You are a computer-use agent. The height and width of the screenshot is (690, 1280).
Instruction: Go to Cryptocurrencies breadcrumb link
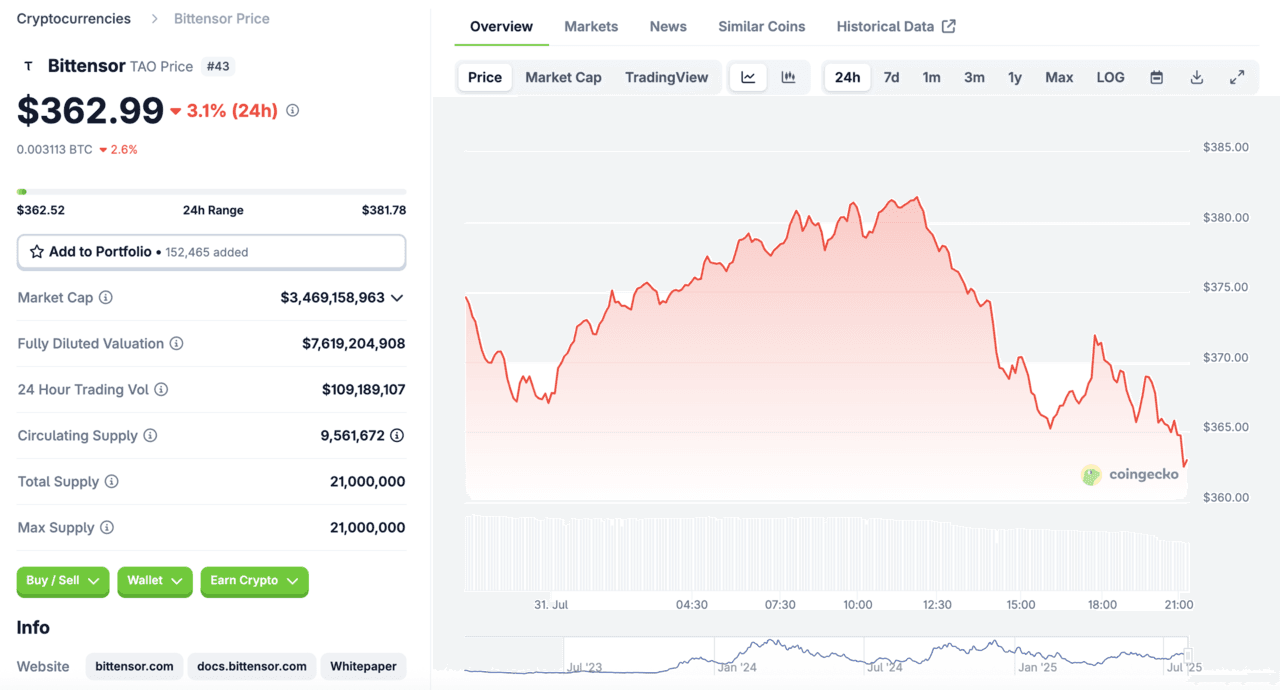(x=74, y=18)
